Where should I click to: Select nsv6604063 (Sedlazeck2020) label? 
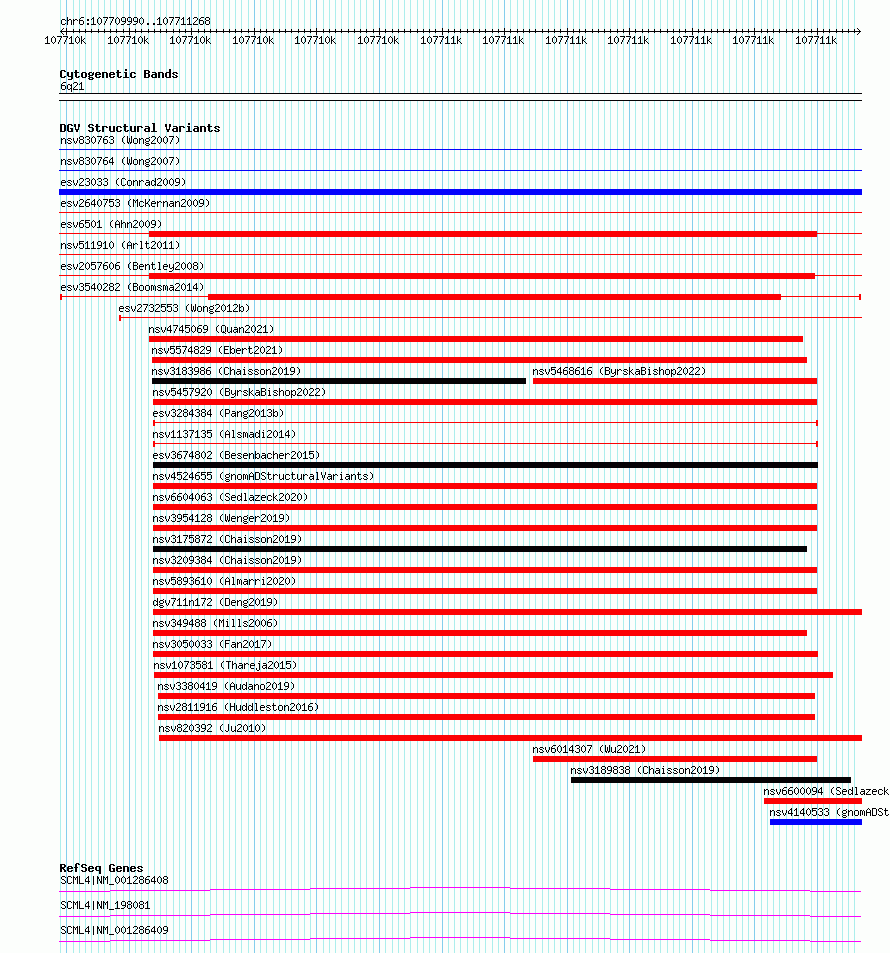coord(230,497)
